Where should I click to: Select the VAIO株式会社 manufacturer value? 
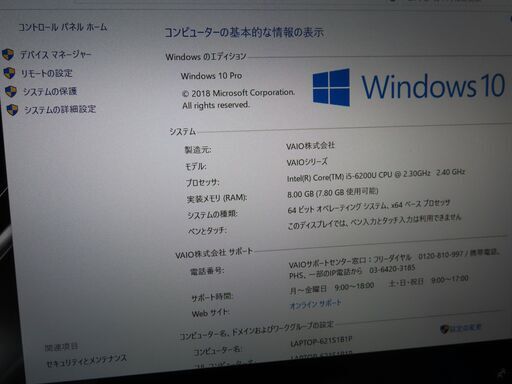point(310,145)
